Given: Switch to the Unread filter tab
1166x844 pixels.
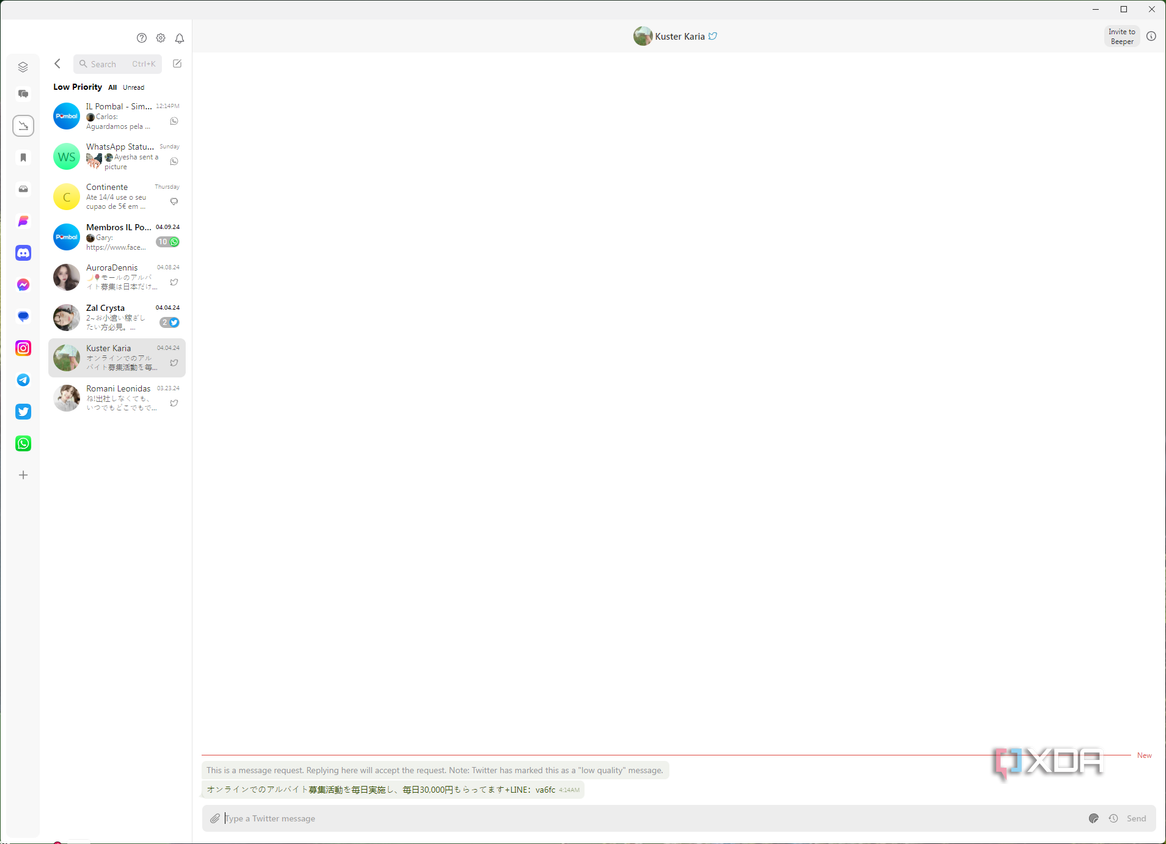Looking at the screenshot, I should (x=133, y=88).
